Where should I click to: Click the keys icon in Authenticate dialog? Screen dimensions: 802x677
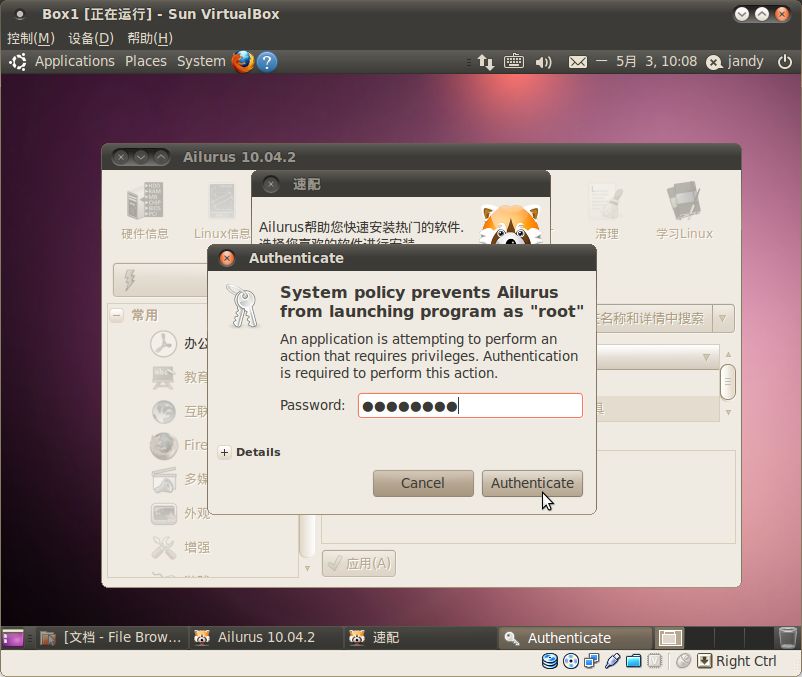pyautogui.click(x=243, y=306)
